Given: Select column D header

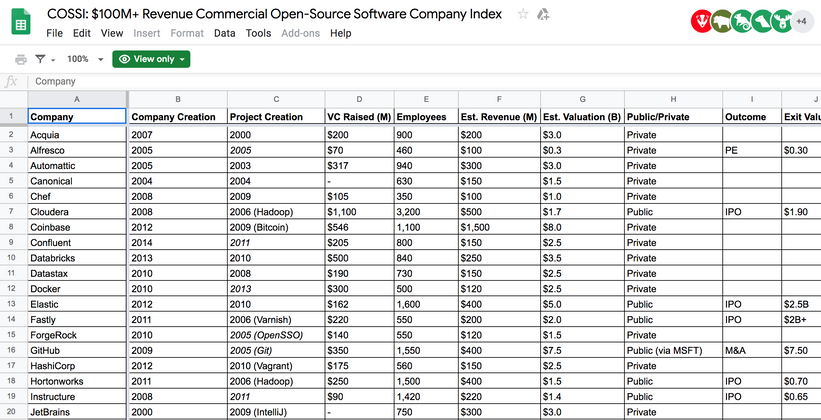Looking at the screenshot, I should pos(359,99).
